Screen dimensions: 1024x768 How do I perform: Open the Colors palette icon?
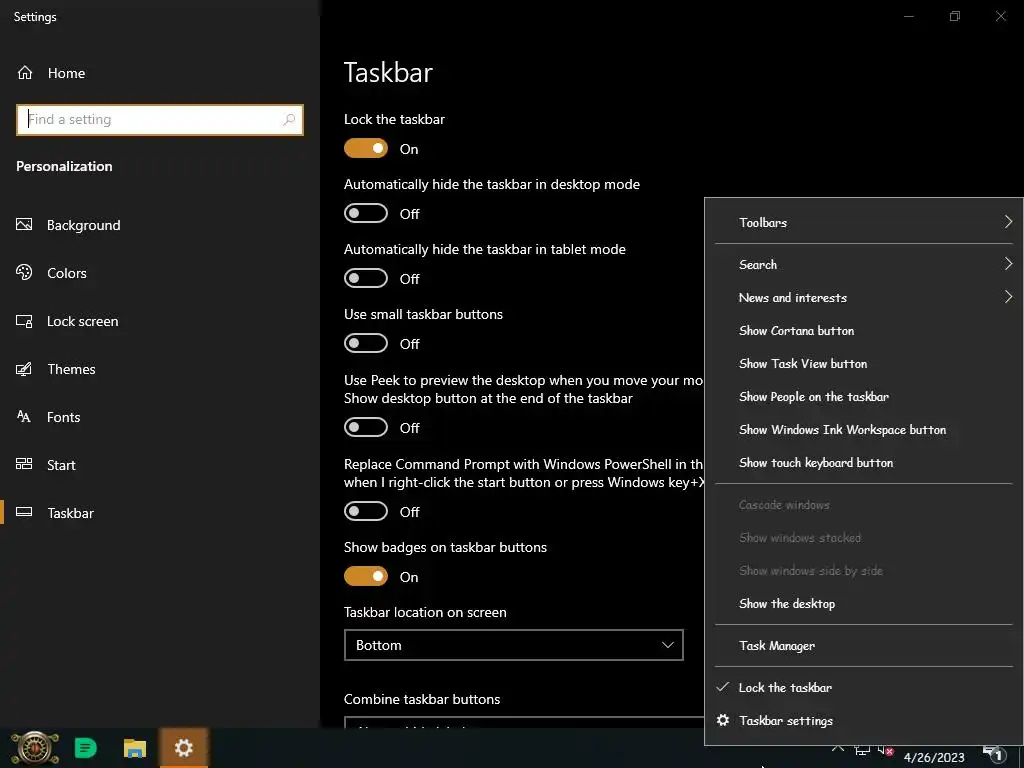24,272
